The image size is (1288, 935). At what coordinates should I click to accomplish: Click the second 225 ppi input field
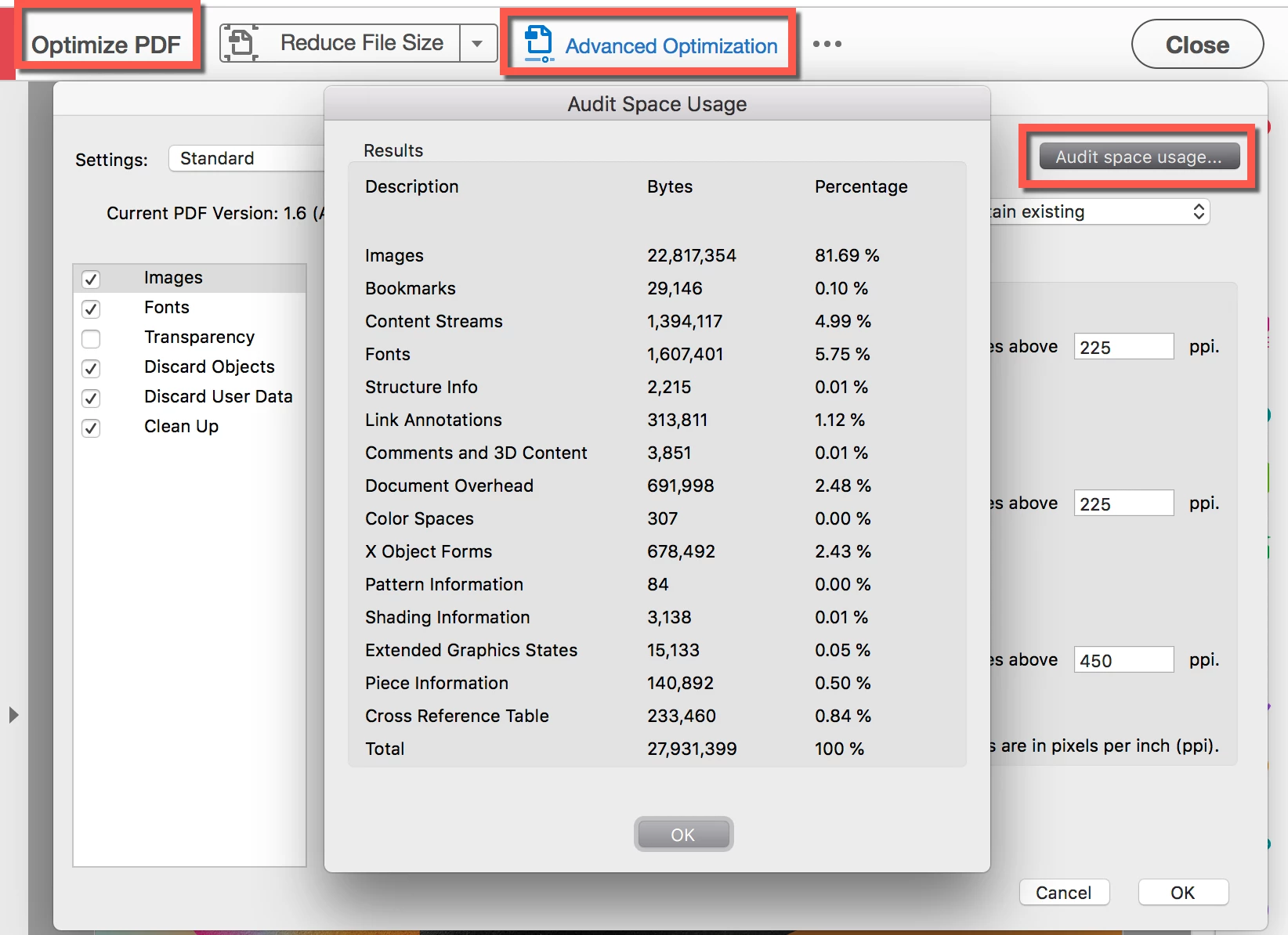[x=1123, y=504]
